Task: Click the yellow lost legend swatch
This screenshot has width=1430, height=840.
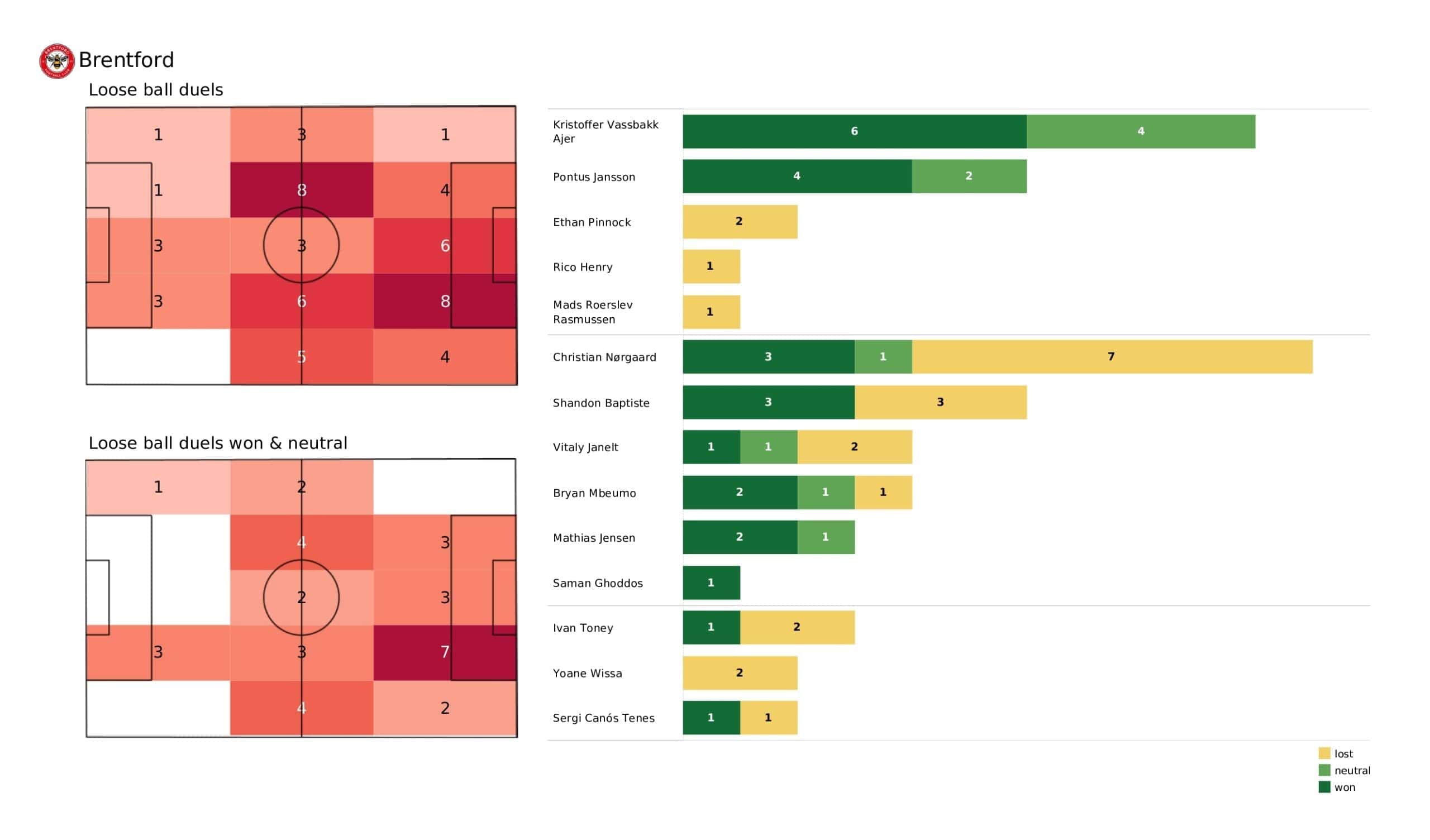Action: pos(1324,753)
